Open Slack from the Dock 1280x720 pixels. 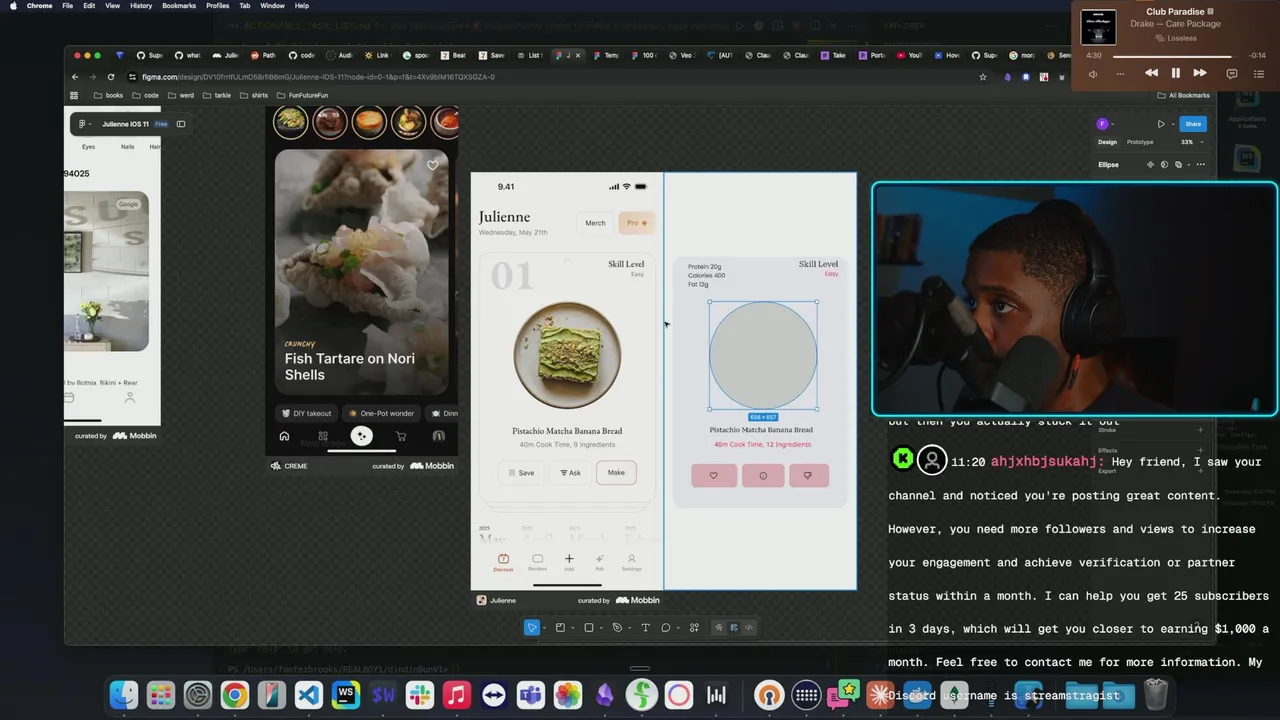pyautogui.click(x=420, y=695)
